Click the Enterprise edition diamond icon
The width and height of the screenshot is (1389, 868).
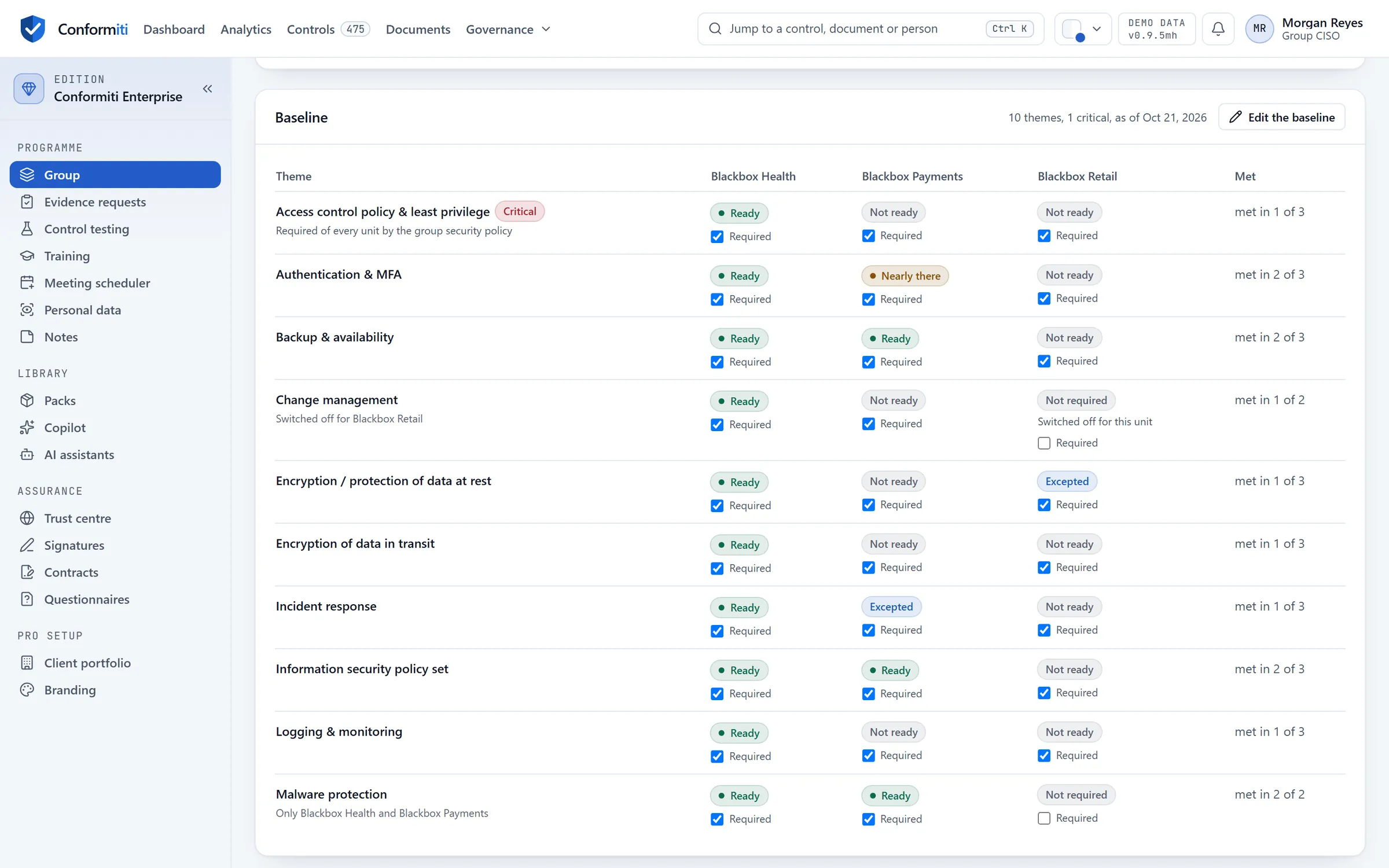(29, 89)
